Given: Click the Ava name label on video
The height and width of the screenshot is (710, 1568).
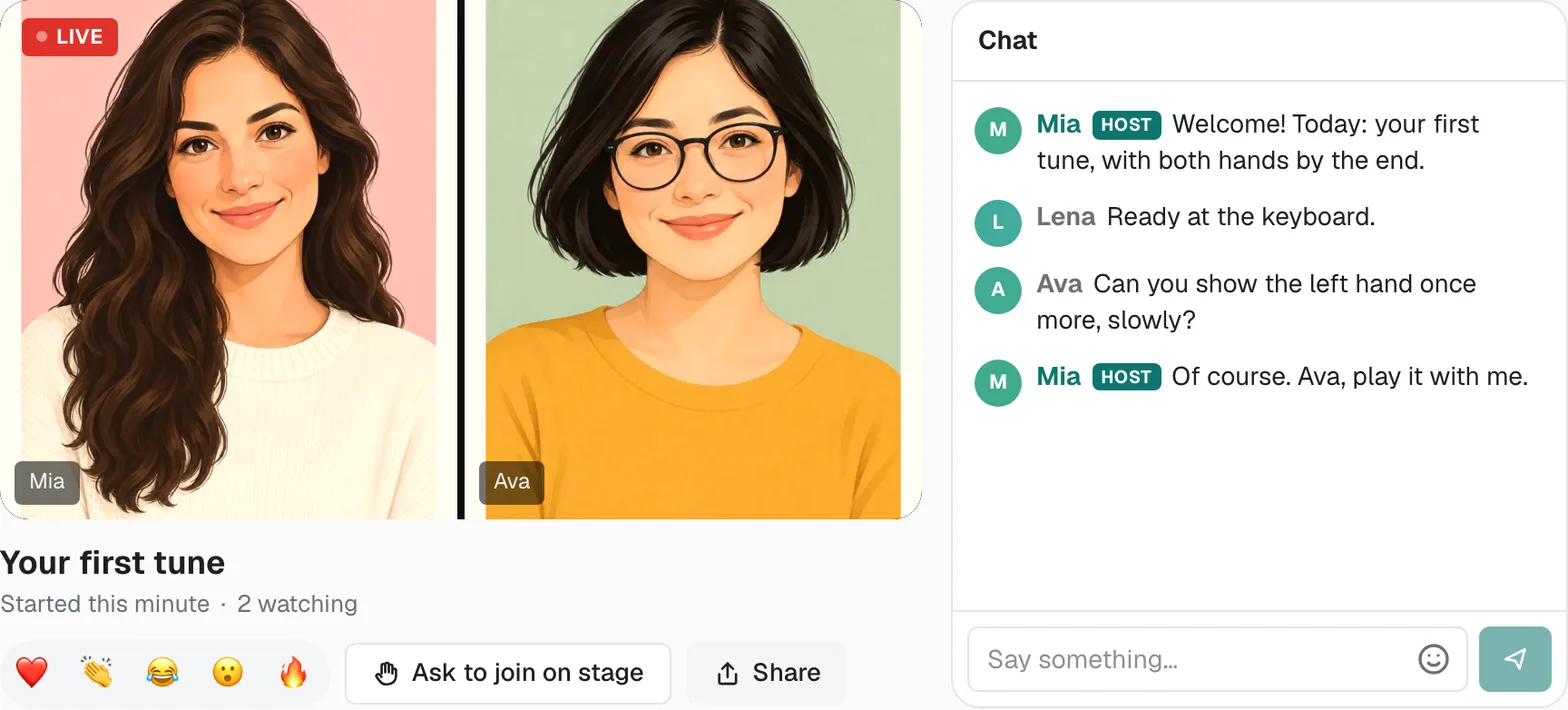Looking at the screenshot, I should coord(511,482).
